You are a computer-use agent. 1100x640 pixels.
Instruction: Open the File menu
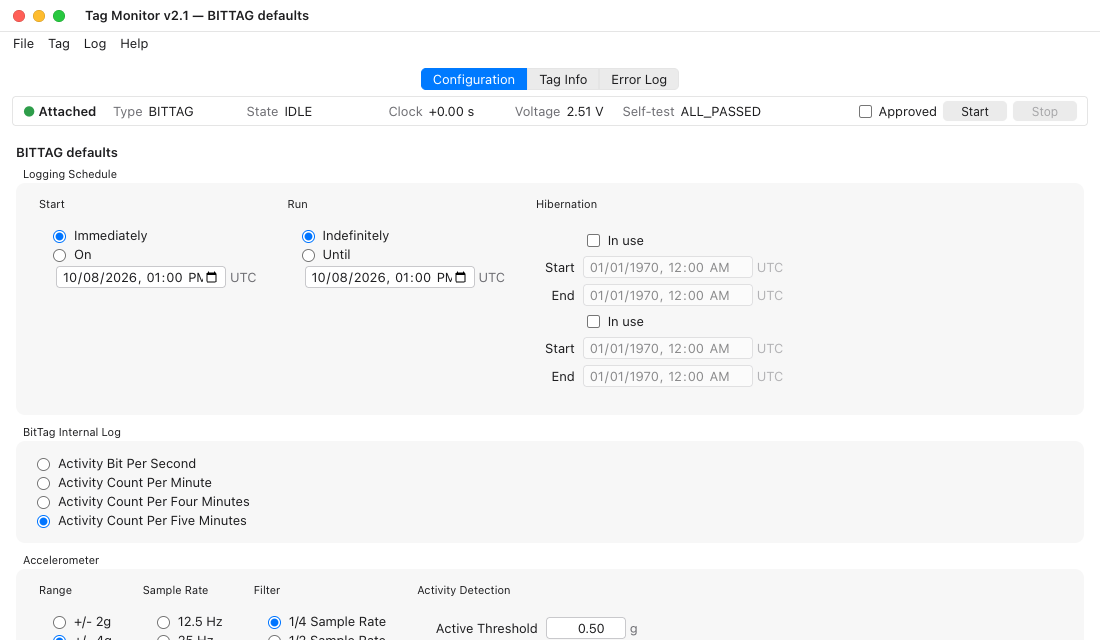[23, 44]
